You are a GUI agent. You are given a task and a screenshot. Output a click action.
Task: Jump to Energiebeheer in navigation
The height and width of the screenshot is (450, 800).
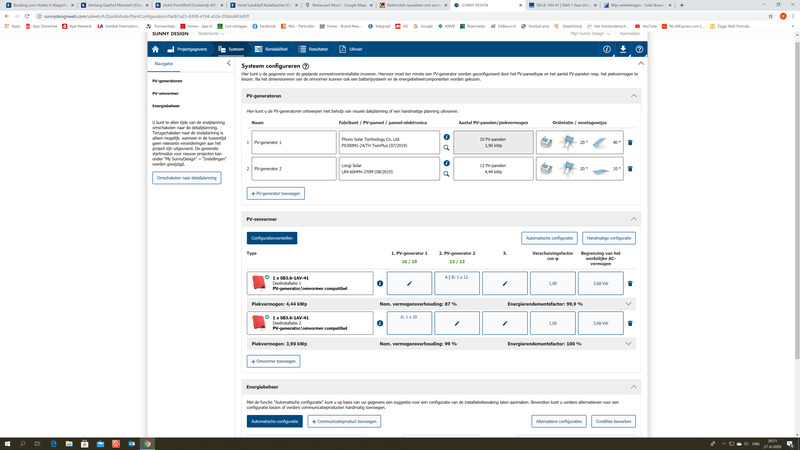(x=166, y=106)
